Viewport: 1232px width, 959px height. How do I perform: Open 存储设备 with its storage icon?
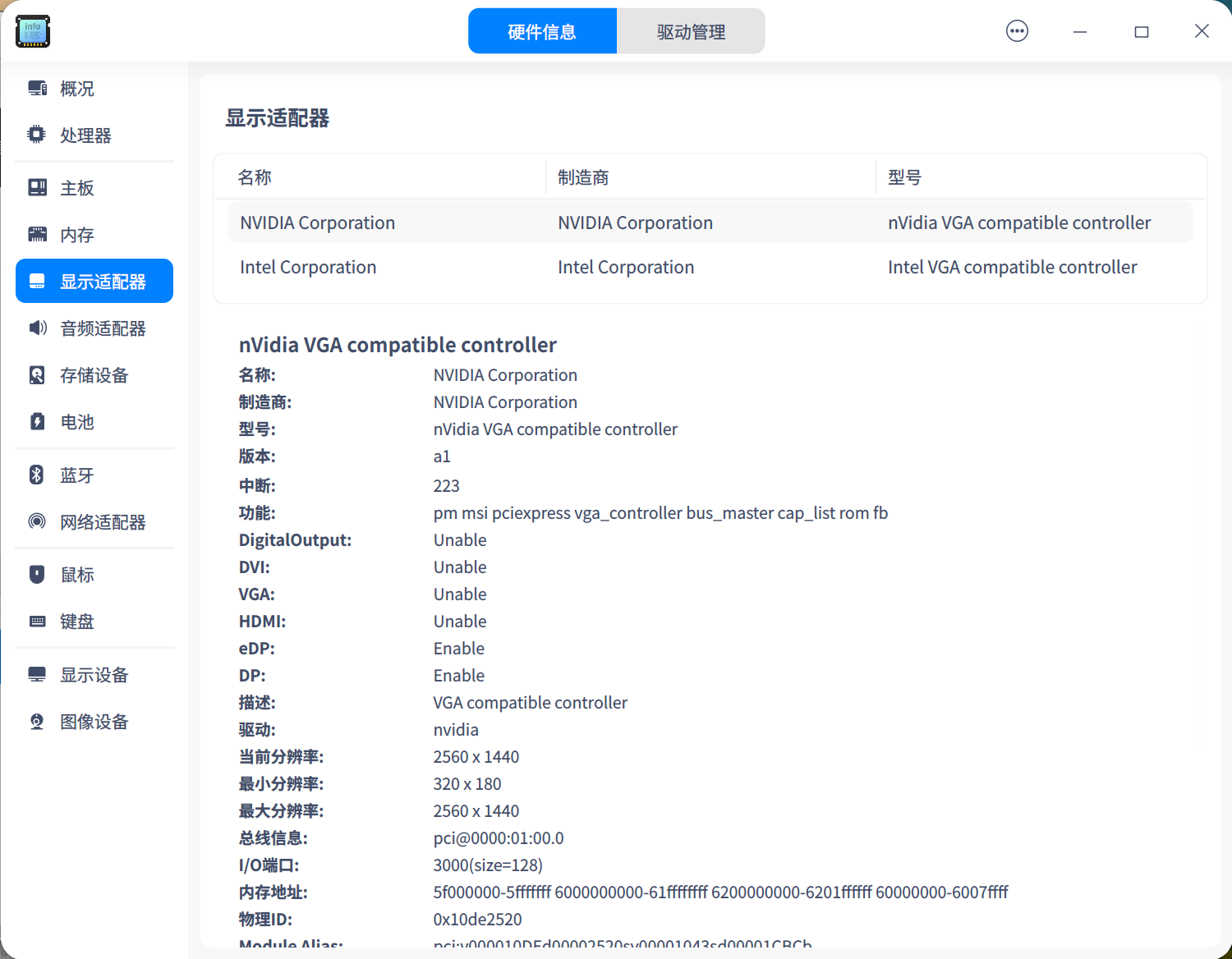37,374
